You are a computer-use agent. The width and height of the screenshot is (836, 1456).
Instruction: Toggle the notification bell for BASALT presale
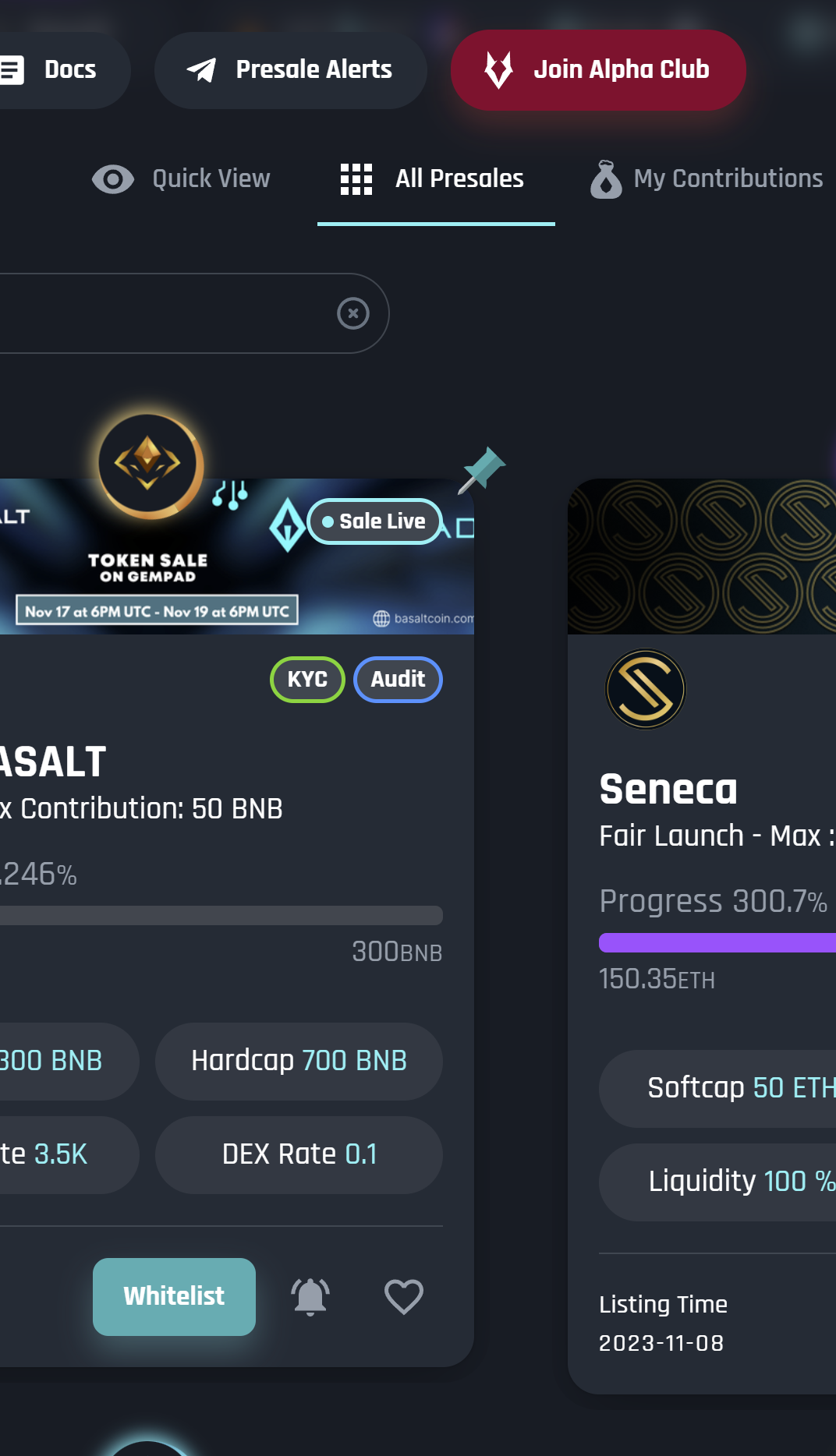310,1297
